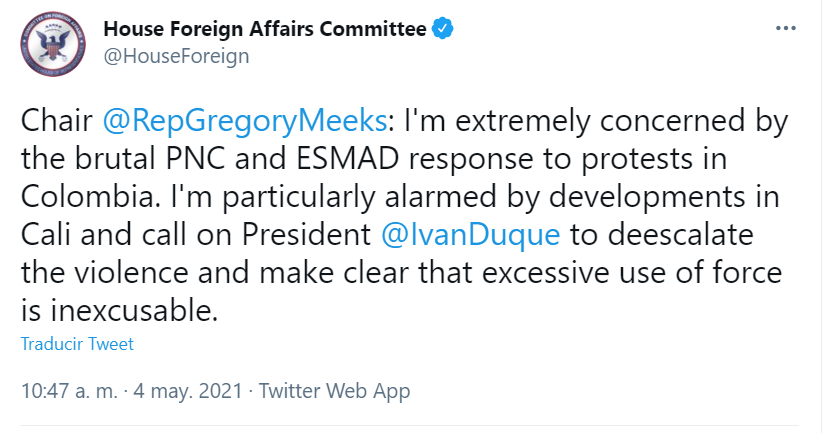
Task: Click the House Foreign Affairs Committee avatar
Action: (x=53, y=44)
